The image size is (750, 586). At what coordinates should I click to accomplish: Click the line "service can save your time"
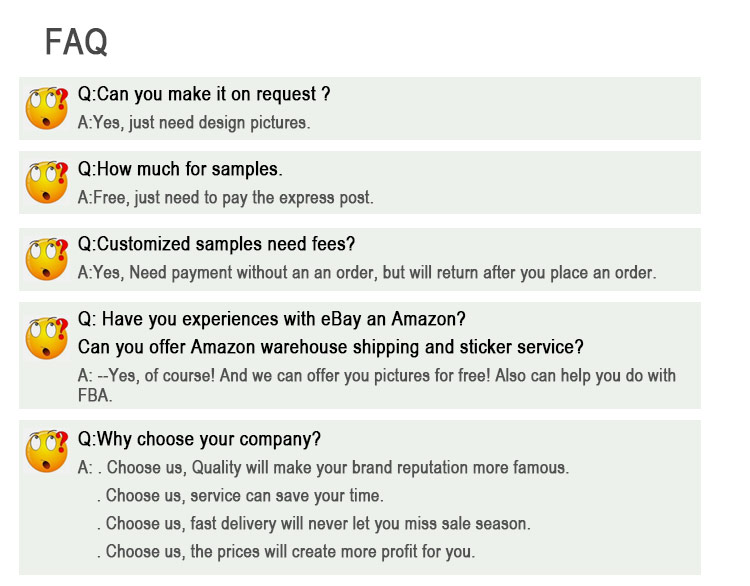[240, 495]
